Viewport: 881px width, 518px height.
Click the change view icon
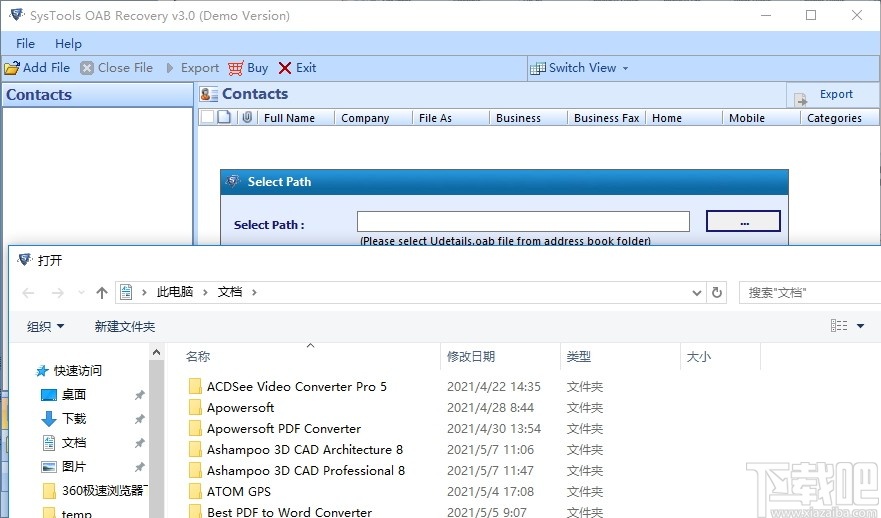pos(839,325)
